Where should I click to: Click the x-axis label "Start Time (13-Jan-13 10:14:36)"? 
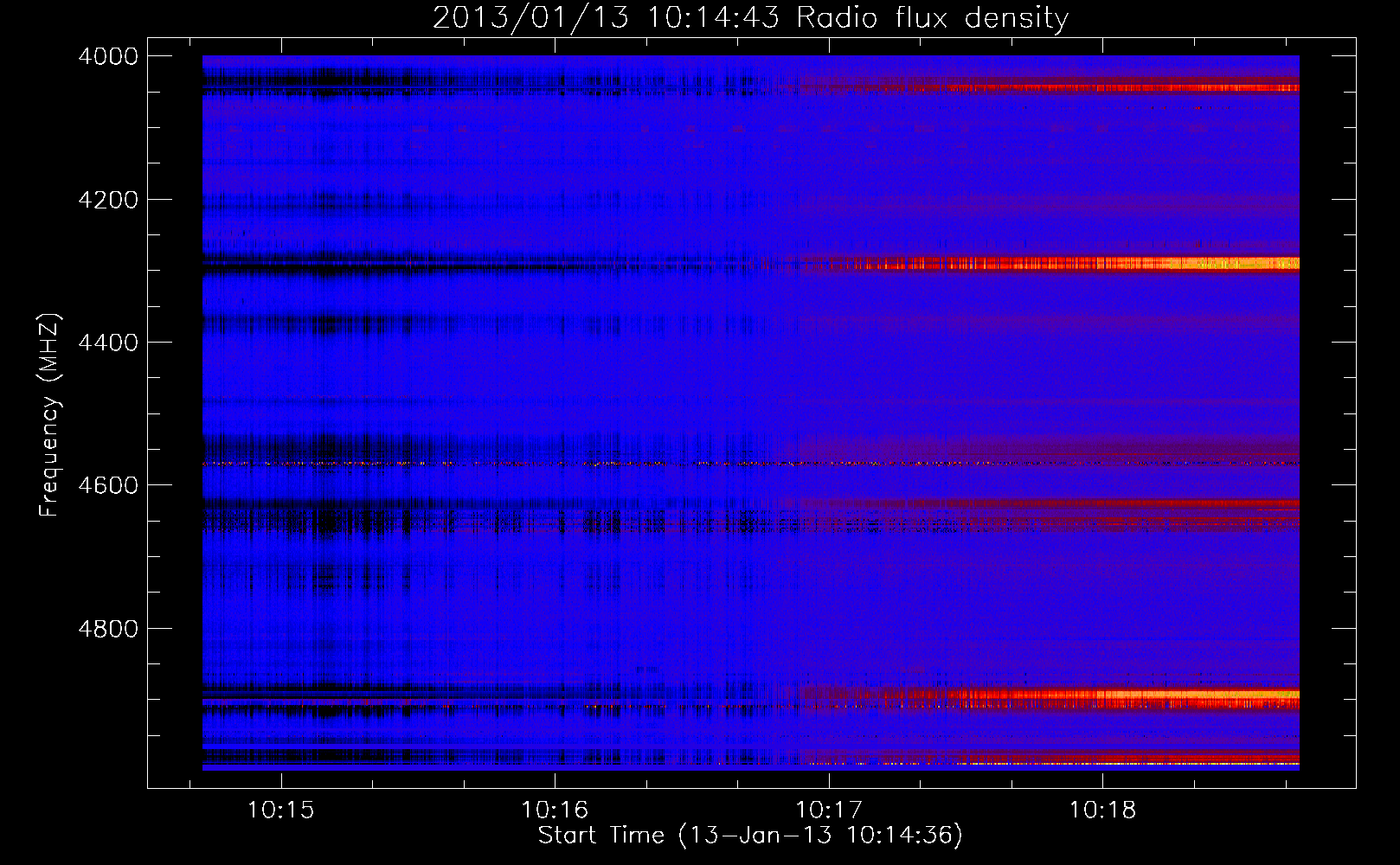pyautogui.click(x=750, y=836)
